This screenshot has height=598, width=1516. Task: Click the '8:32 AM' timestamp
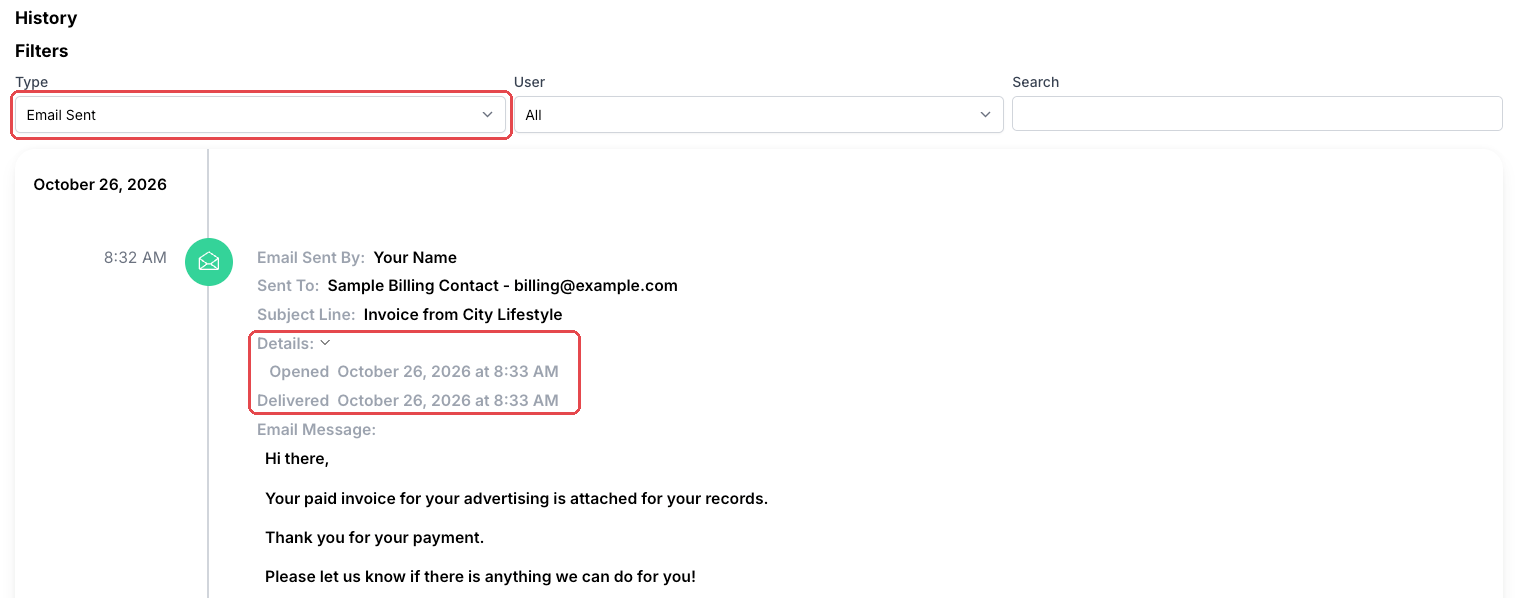pos(135,257)
